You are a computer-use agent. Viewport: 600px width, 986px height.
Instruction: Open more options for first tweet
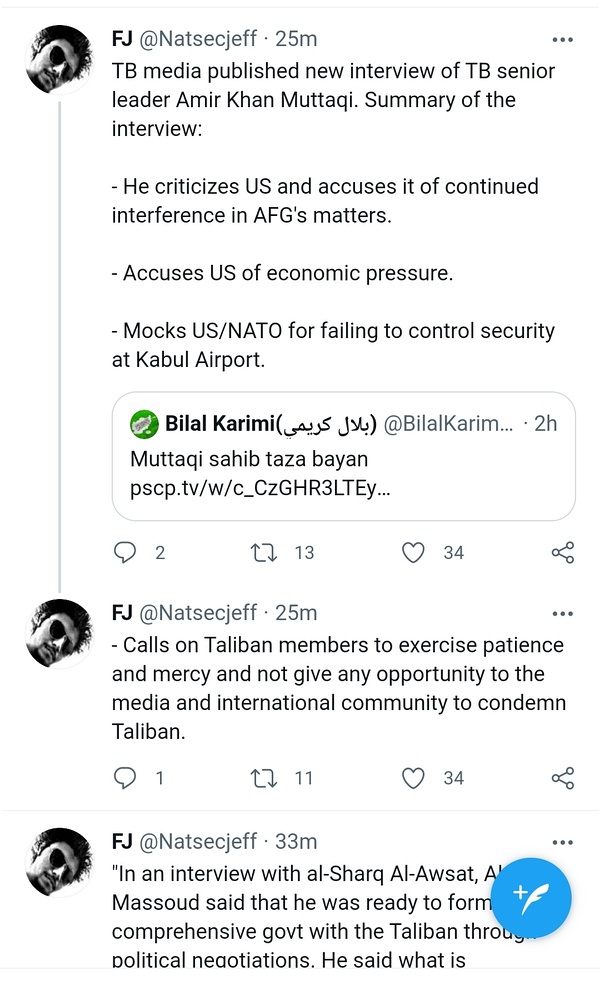pos(563,39)
